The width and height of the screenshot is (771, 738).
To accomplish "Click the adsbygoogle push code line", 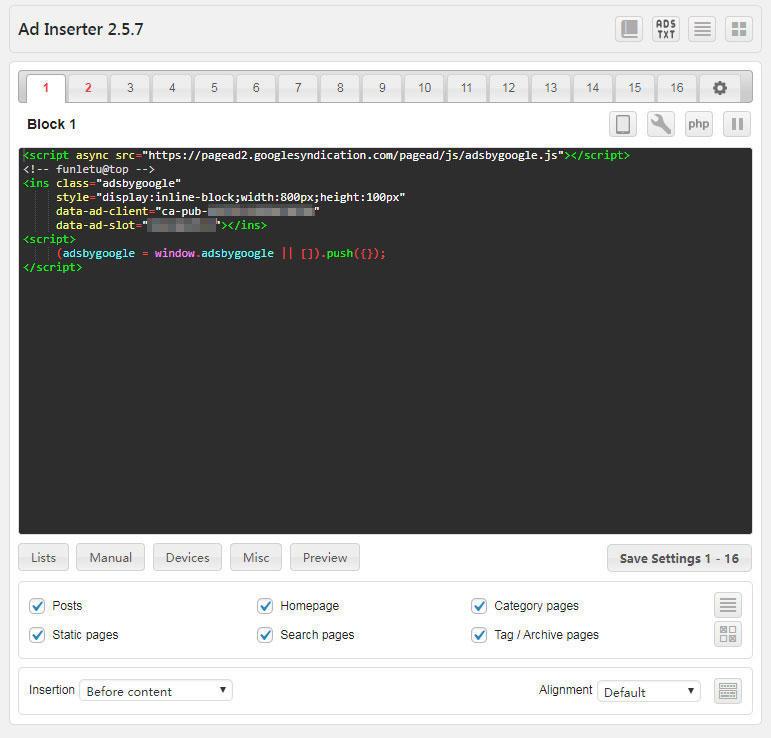I will tap(221, 253).
